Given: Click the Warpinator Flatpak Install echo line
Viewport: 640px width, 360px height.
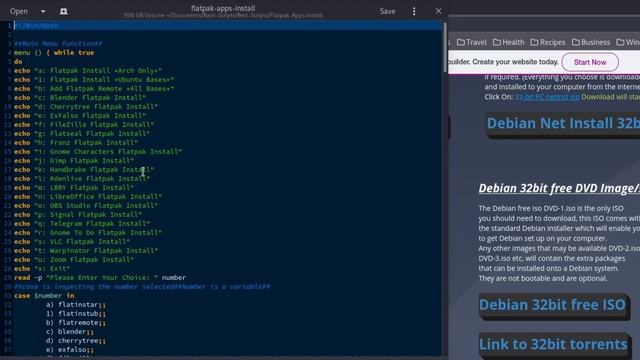Looking at the screenshot, I should pyautogui.click(x=86, y=251).
